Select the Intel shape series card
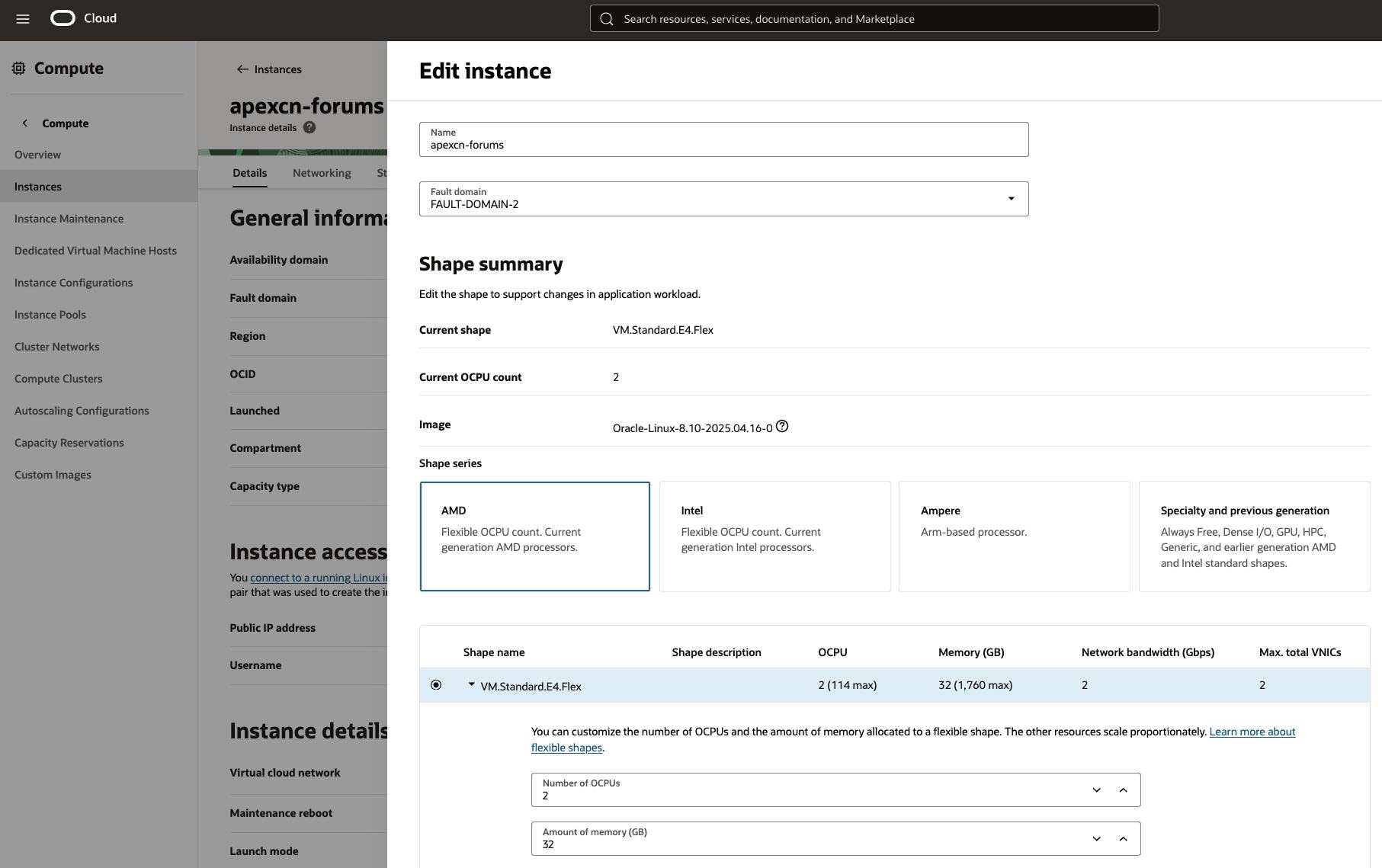Screen dimensions: 1382x868 [x=774, y=536]
